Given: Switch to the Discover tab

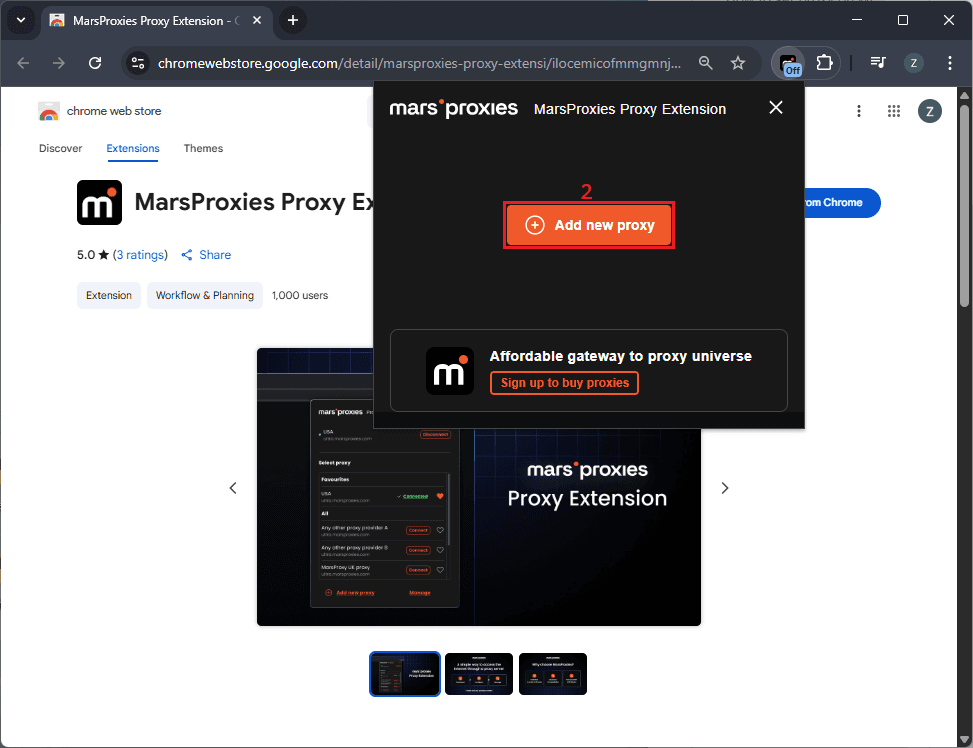Looking at the screenshot, I should [x=60, y=149].
